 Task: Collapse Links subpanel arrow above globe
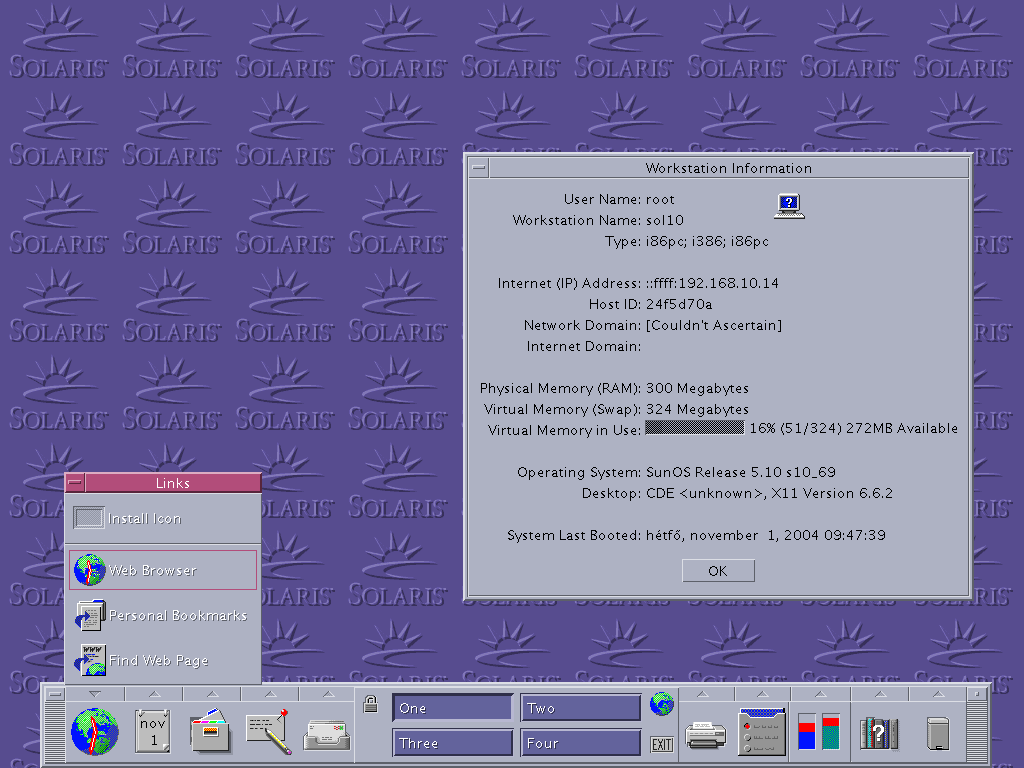(95, 694)
